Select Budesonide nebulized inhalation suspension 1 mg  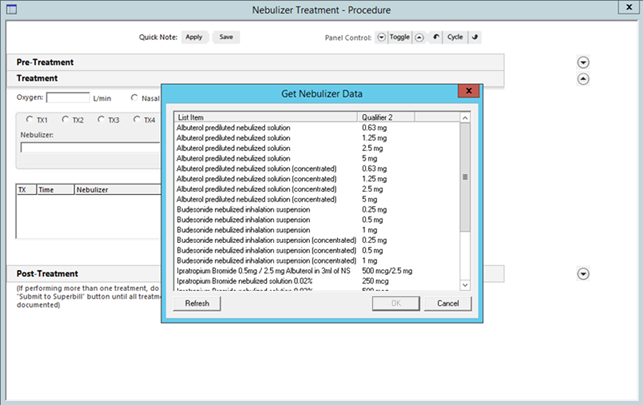317,230
